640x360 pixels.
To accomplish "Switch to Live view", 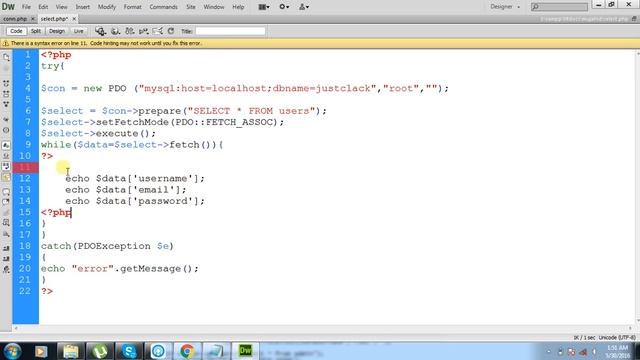I will (x=78, y=31).
